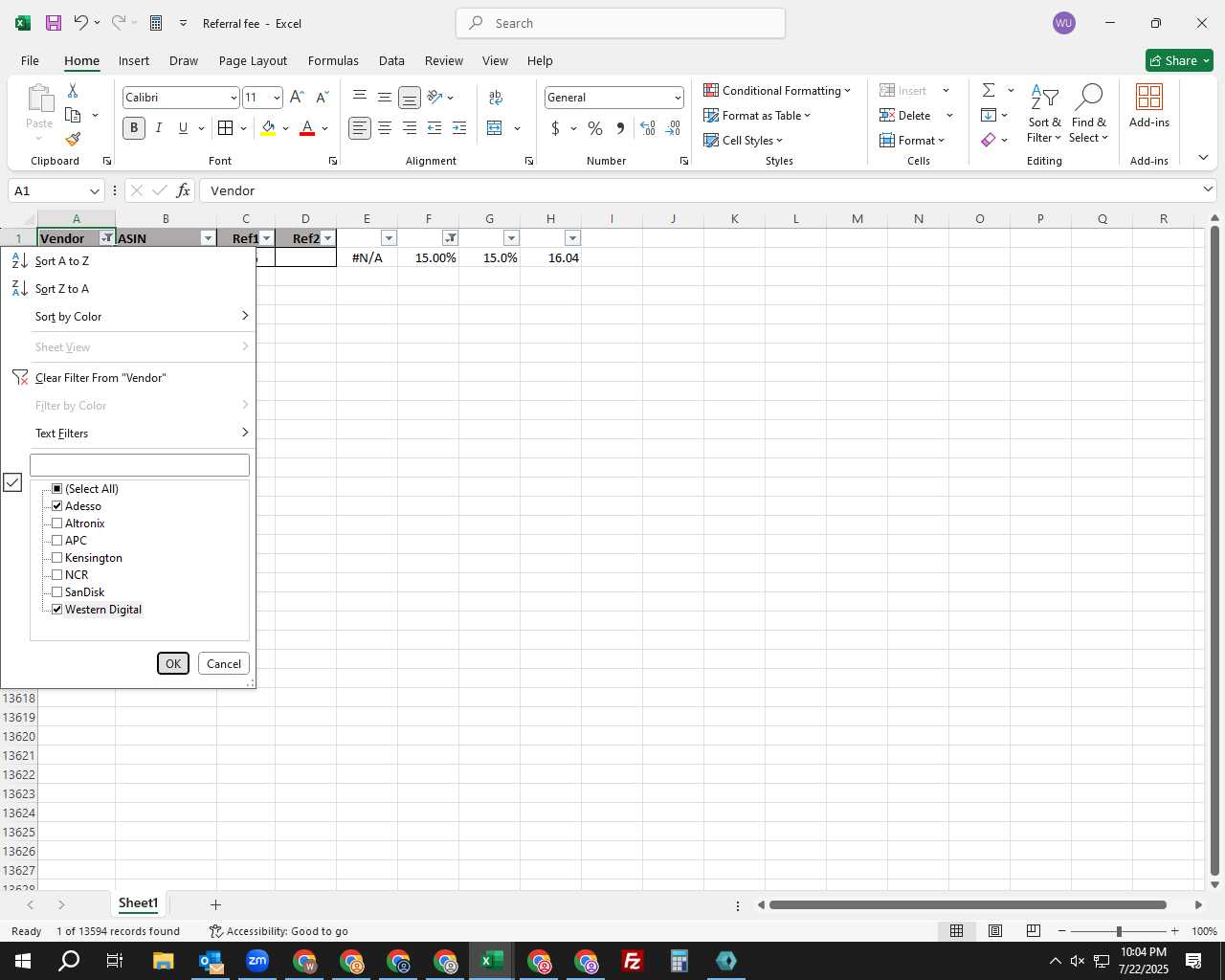Click the zoom slider handle
This screenshot has height=980, width=1225.
[1119, 931]
